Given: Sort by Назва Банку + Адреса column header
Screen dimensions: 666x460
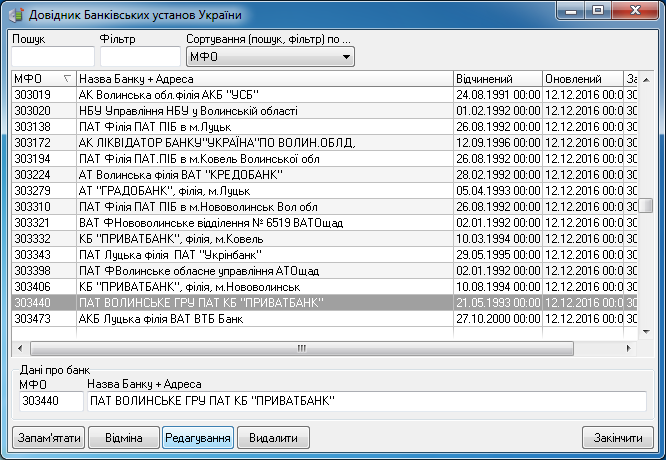Looking at the screenshot, I should tap(263, 78).
